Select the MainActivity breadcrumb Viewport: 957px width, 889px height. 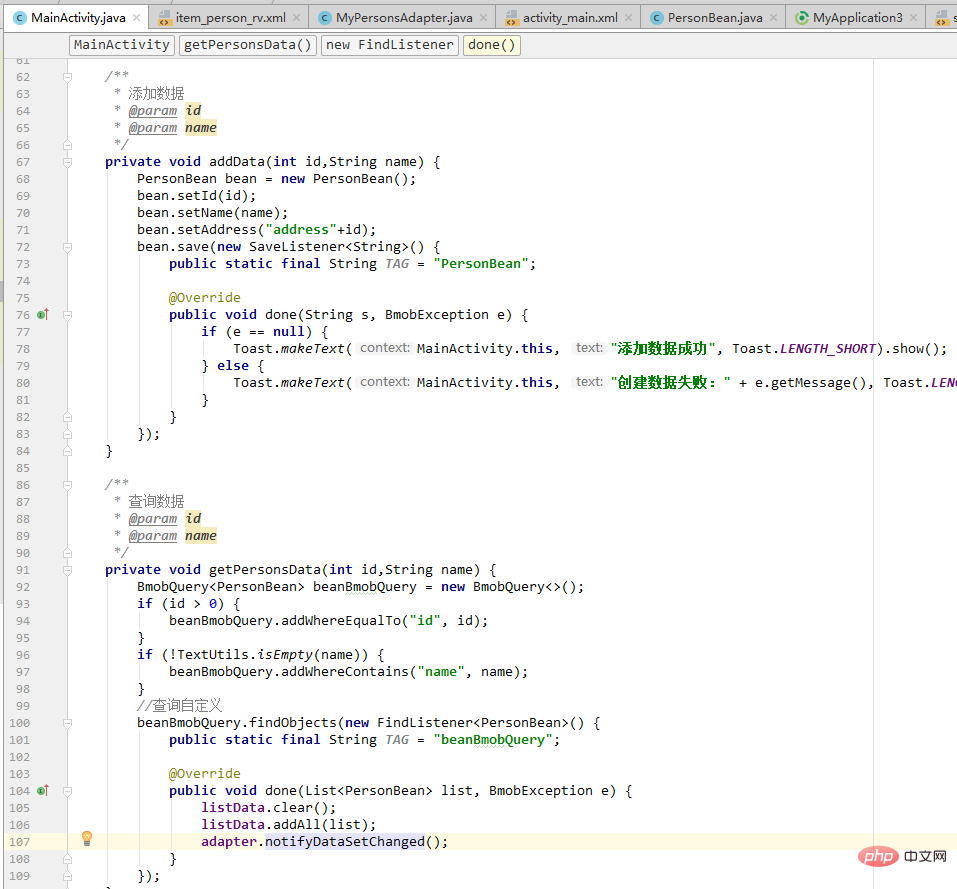pos(121,45)
